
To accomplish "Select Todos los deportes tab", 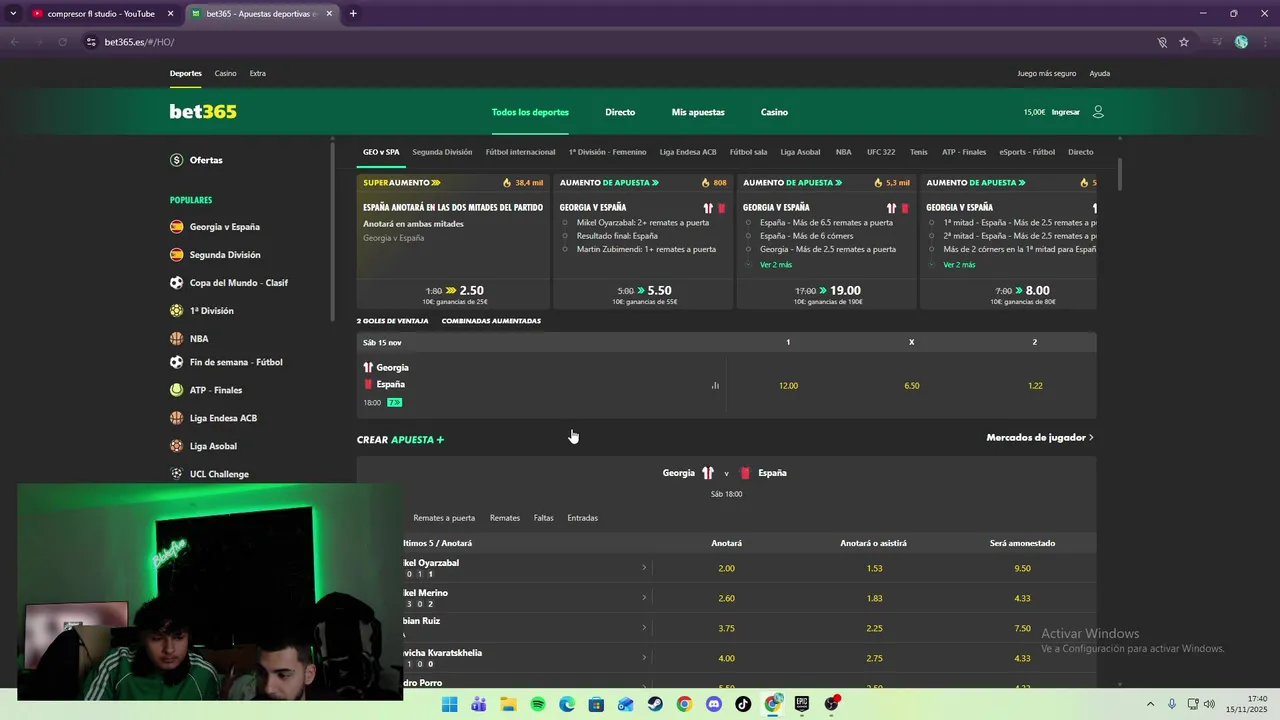I will click(x=530, y=112).
